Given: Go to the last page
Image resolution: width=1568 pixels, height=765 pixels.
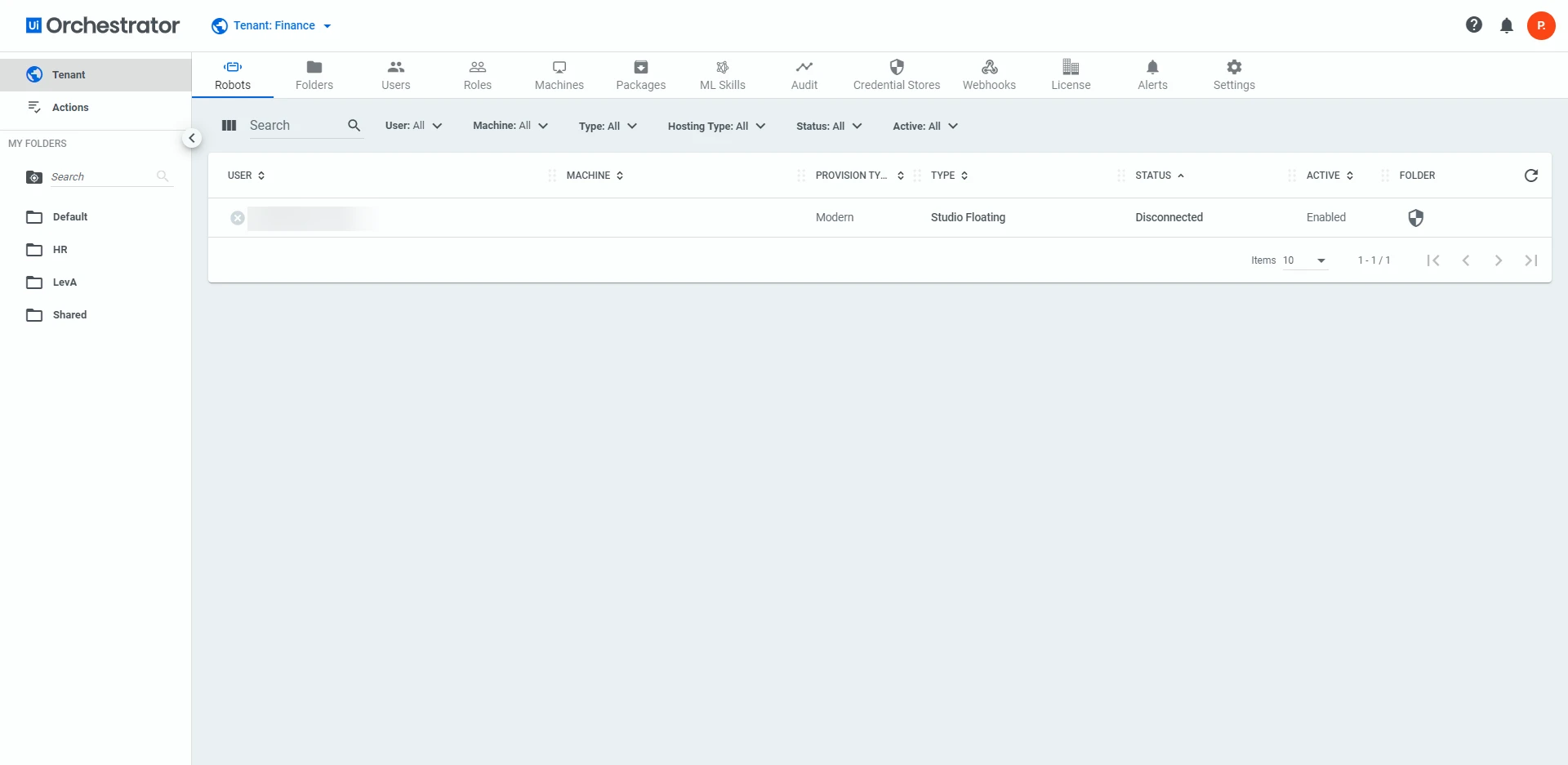Looking at the screenshot, I should [1531, 260].
